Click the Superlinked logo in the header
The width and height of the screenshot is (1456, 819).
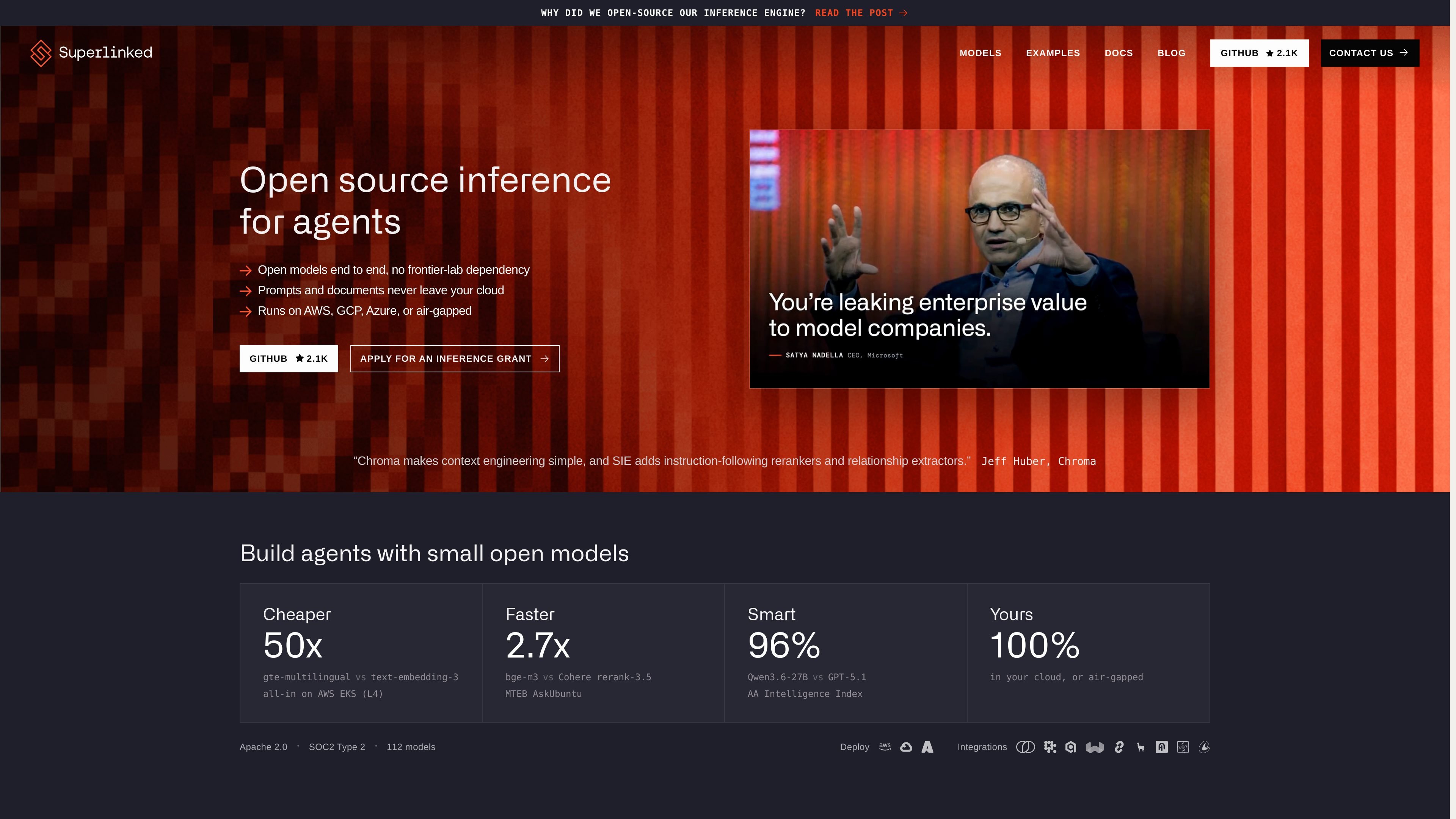[x=91, y=53]
